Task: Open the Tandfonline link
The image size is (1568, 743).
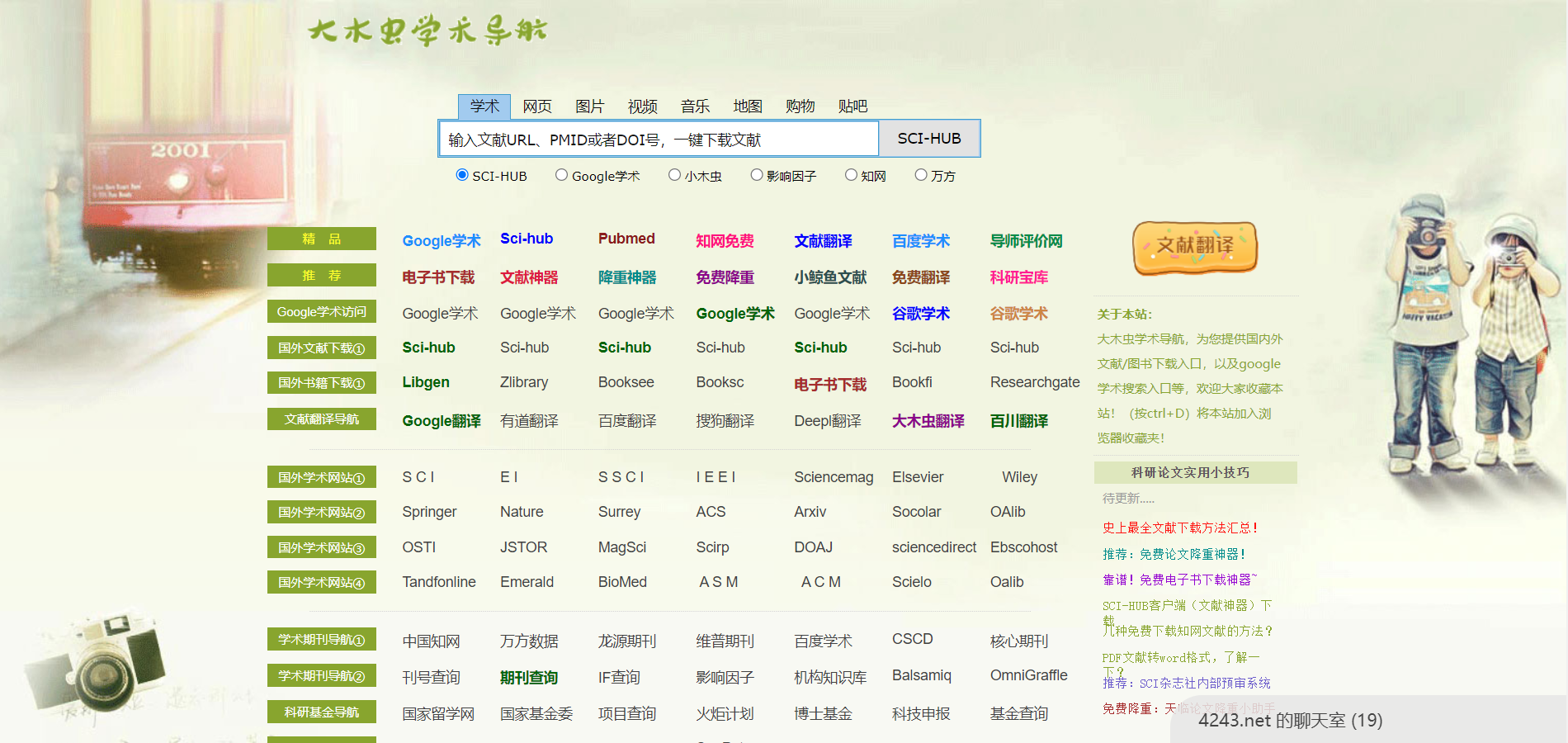Action: 439,582
